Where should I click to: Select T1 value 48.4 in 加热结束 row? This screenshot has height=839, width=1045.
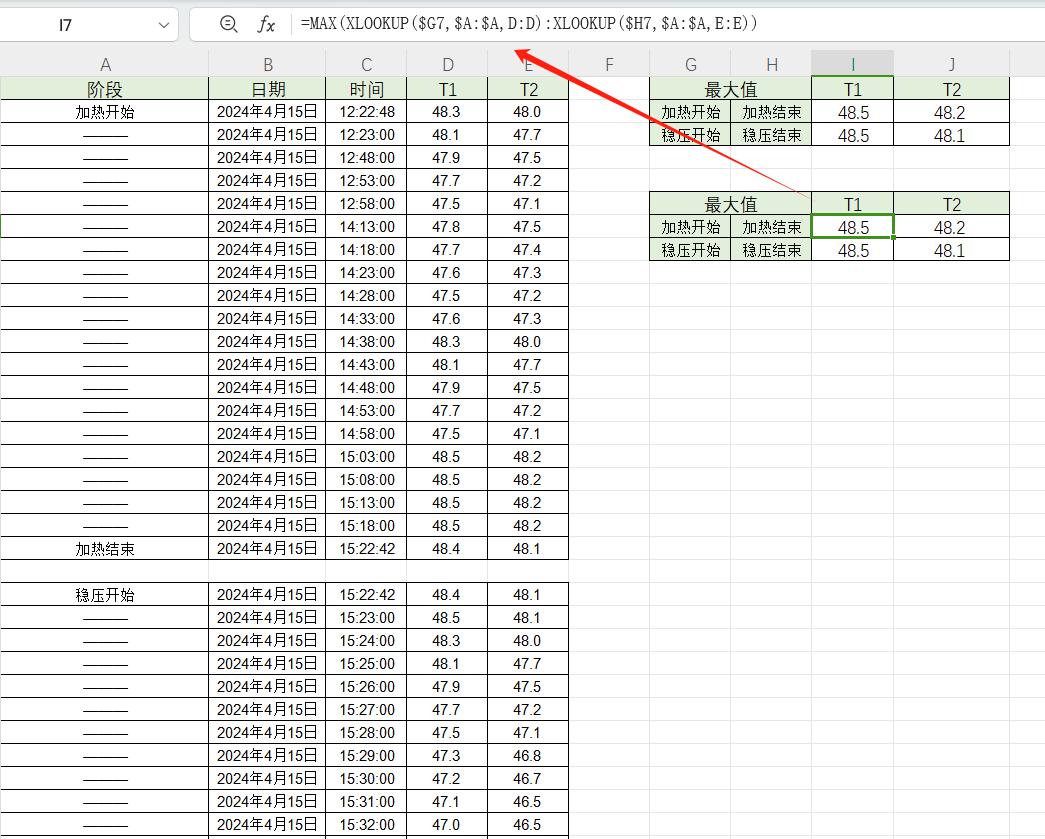pos(447,548)
